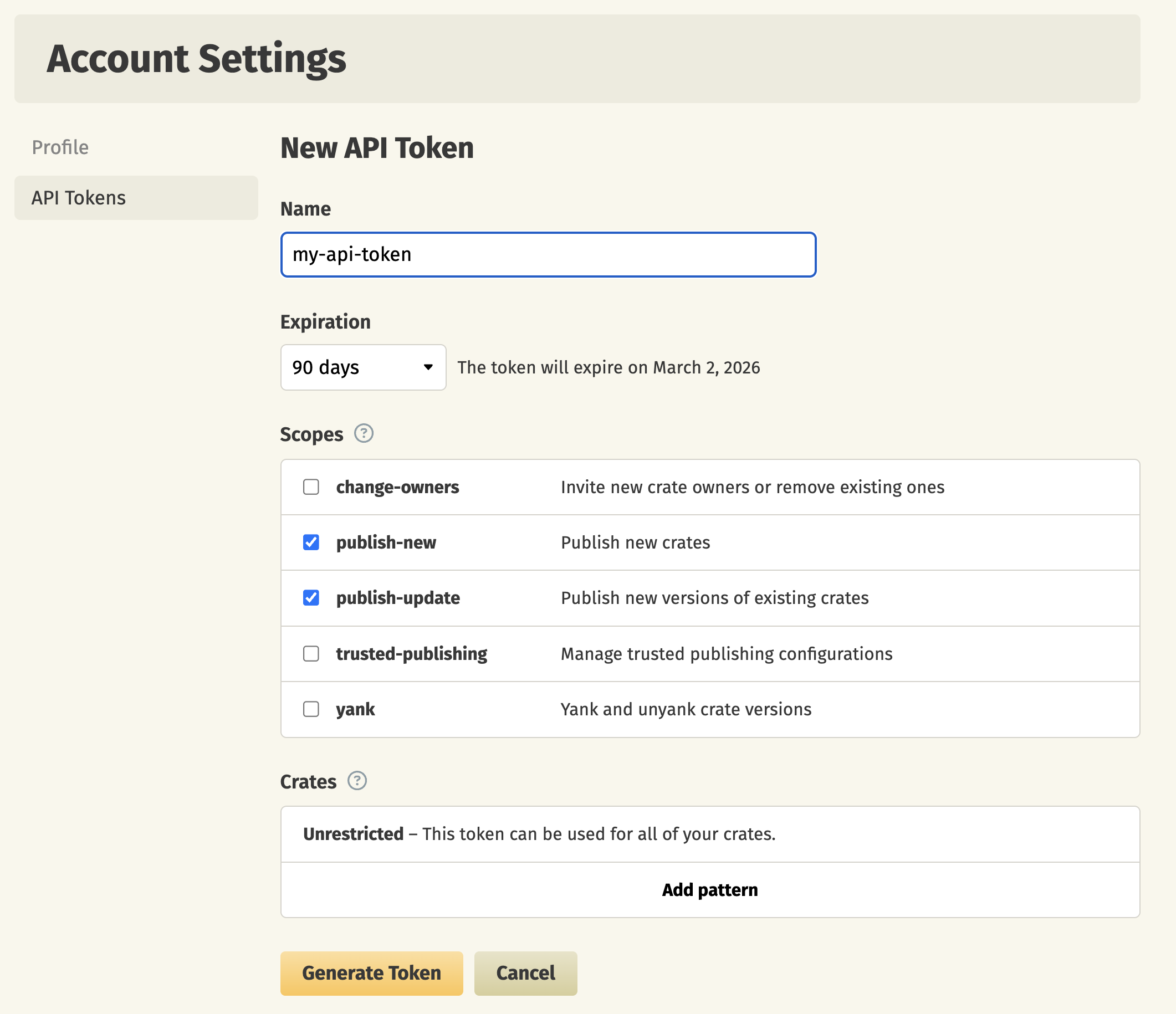The width and height of the screenshot is (1176, 1014).
Task: Open the Crates help tooltip
Action: 357,781
